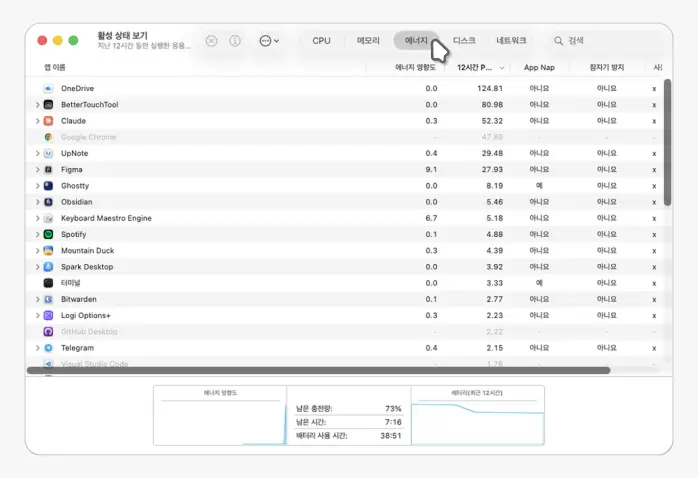This screenshot has width=698, height=478.
Task: Sort by the 앱 이름 column header
Action: [x=55, y=68]
